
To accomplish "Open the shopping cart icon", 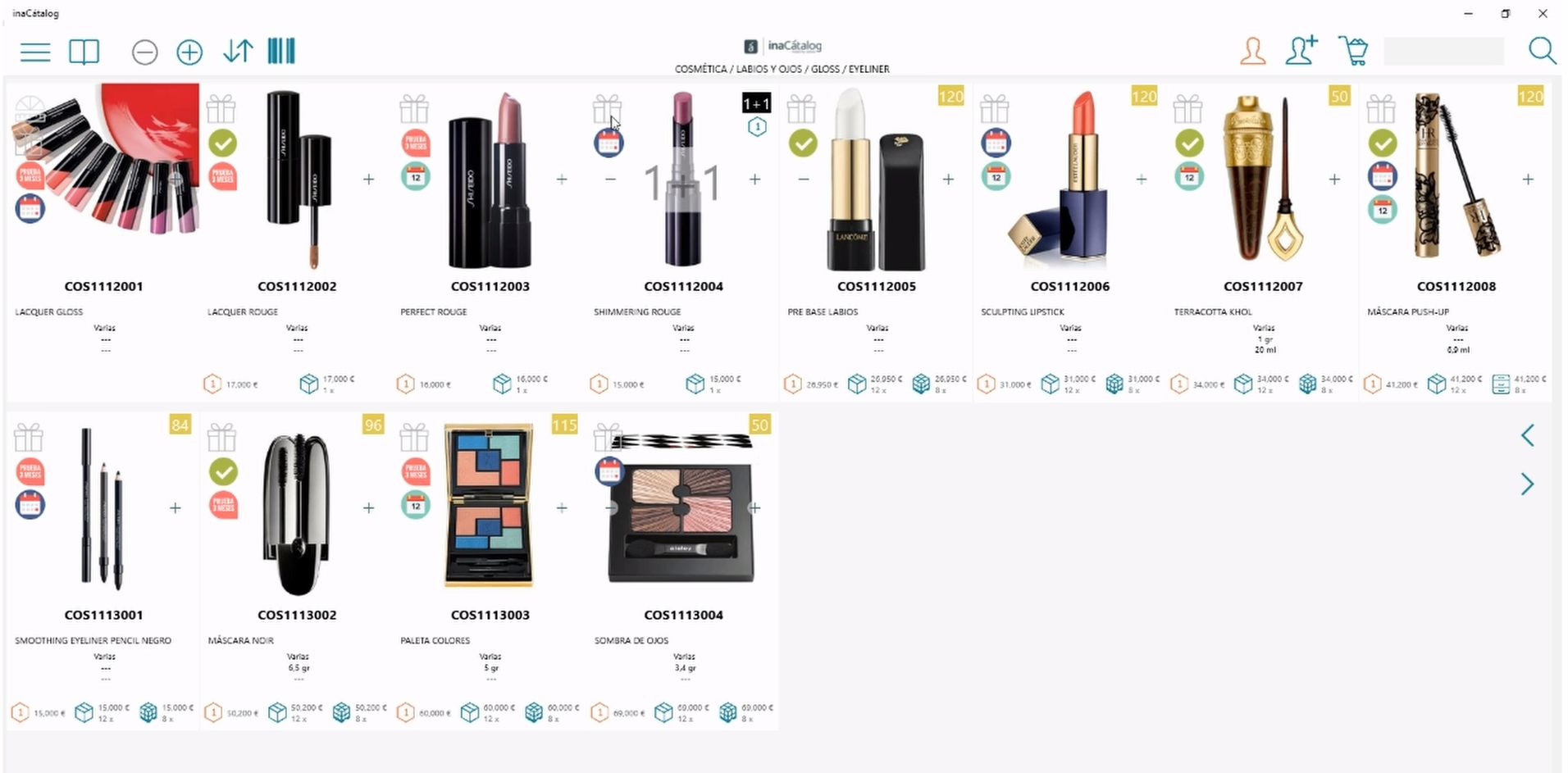I will [1353, 51].
